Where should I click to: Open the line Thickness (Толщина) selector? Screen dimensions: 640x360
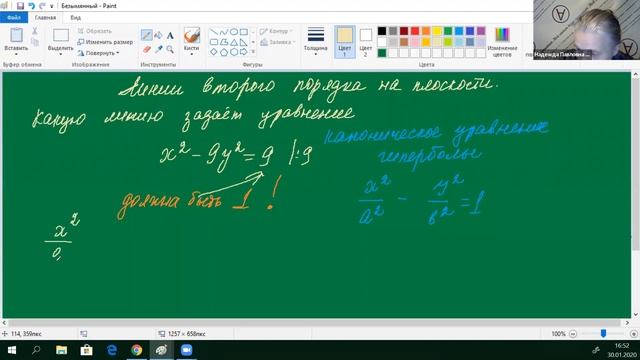pos(316,41)
